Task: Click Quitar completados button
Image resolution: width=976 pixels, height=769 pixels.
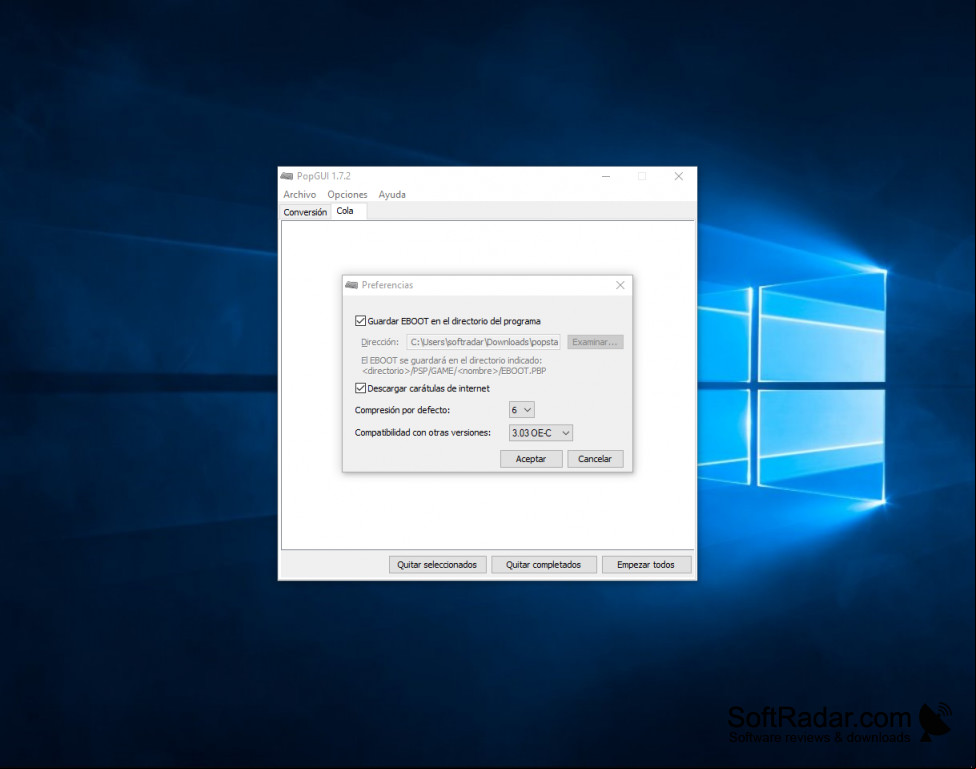Action: coord(543,565)
